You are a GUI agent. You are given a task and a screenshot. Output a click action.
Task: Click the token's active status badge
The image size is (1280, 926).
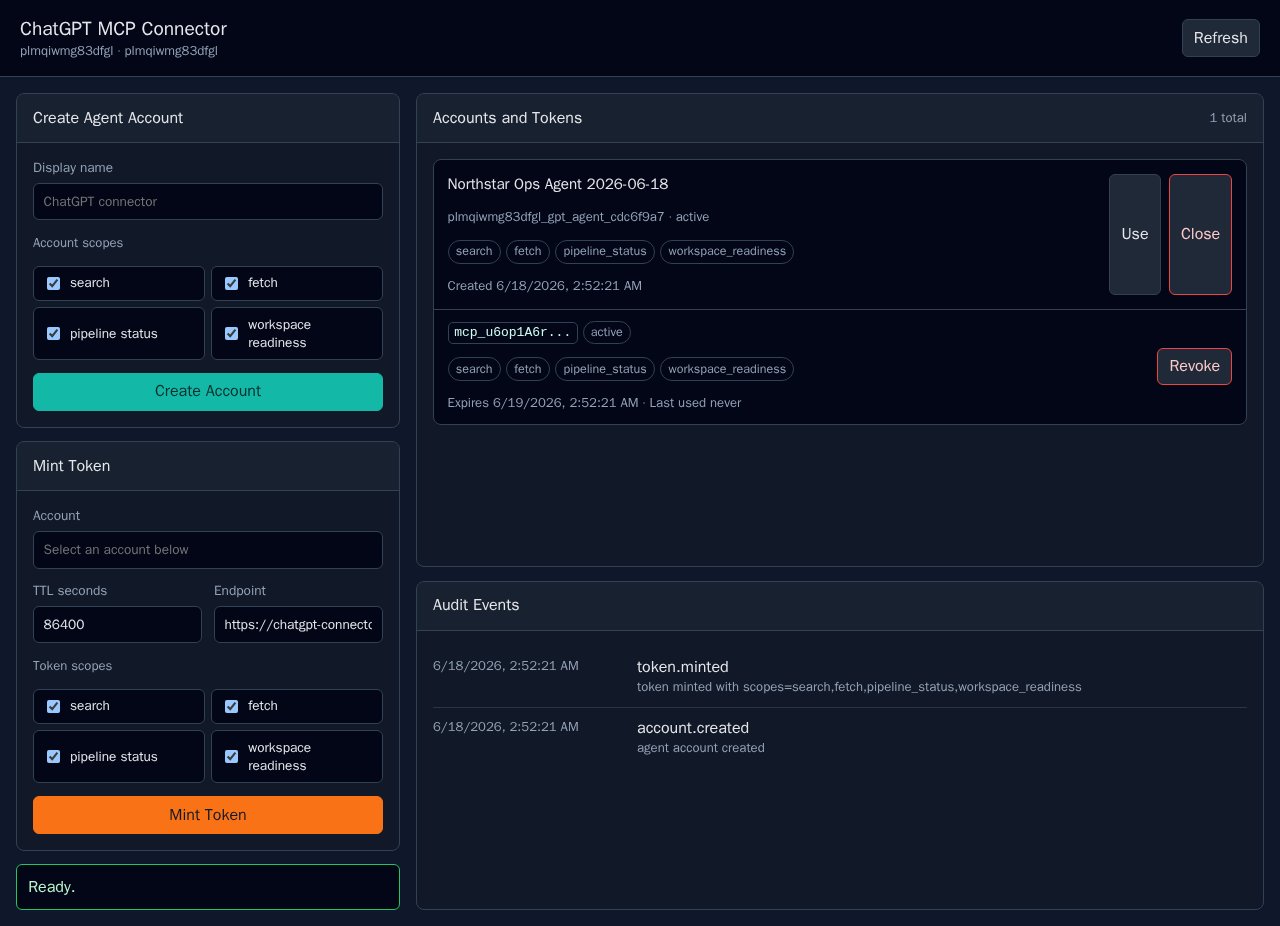tap(607, 332)
